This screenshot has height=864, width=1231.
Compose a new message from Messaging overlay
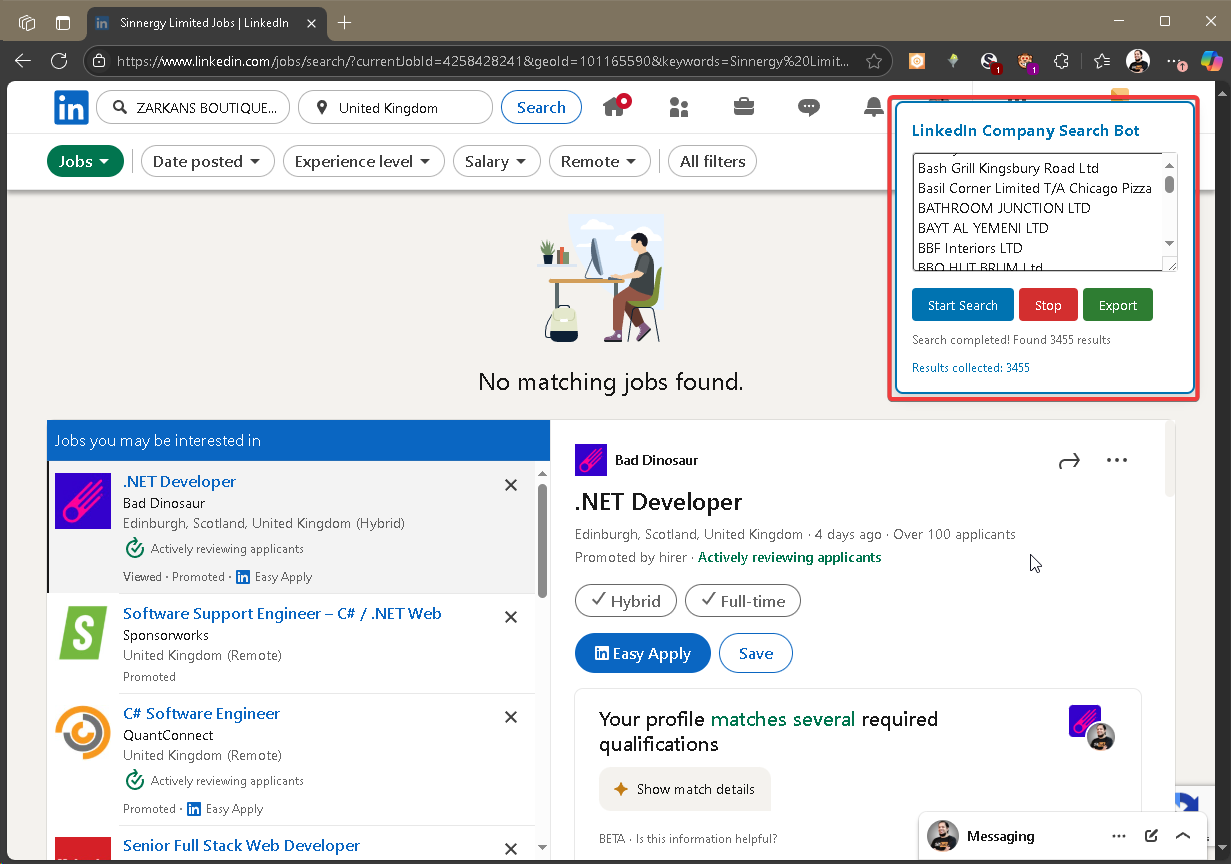click(x=1151, y=836)
